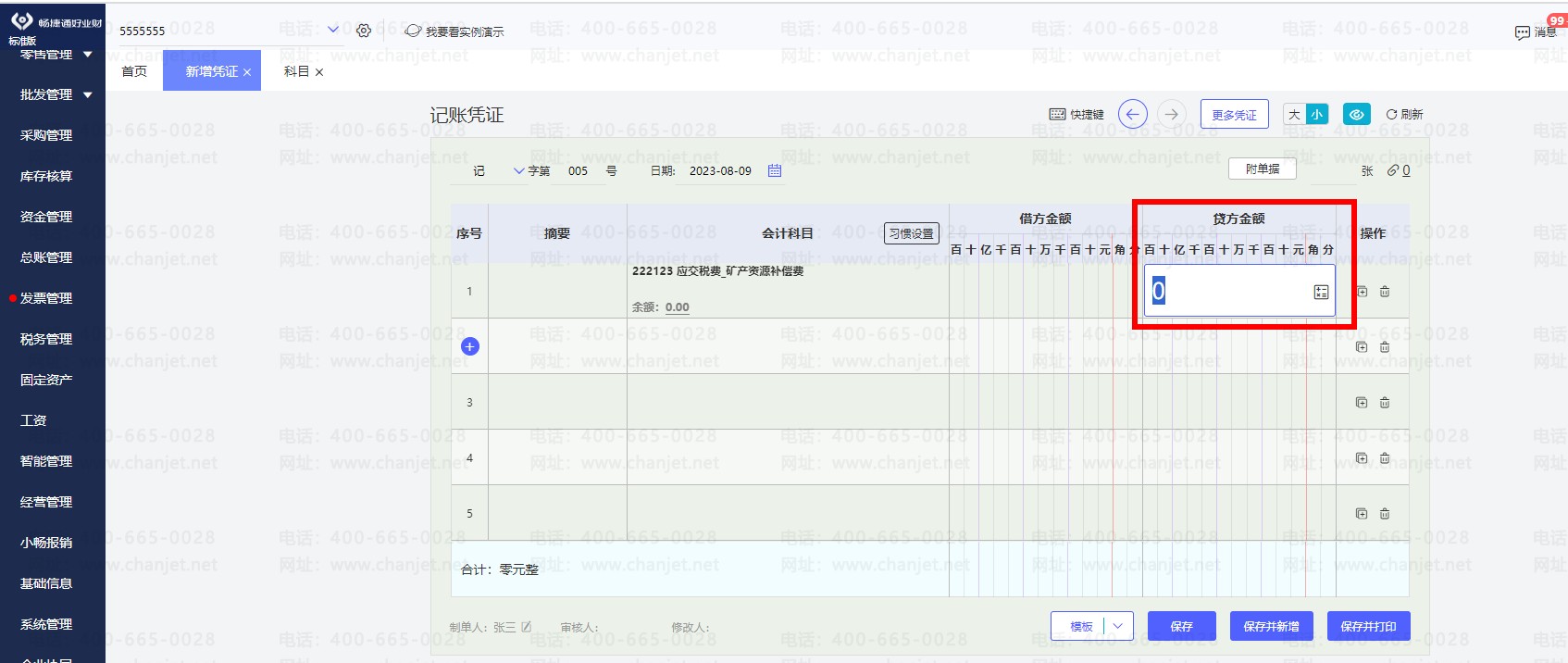Expand the account dropdown next to 5555555
The image size is (1568, 663).
coord(333,30)
